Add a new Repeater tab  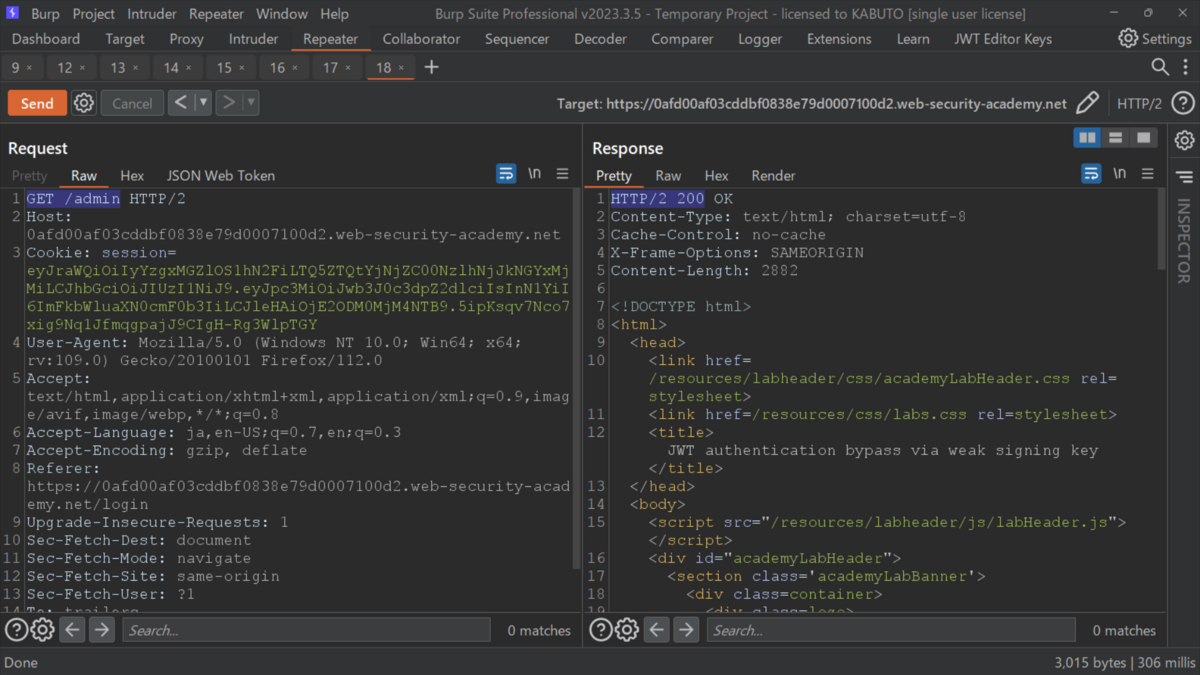(x=431, y=67)
